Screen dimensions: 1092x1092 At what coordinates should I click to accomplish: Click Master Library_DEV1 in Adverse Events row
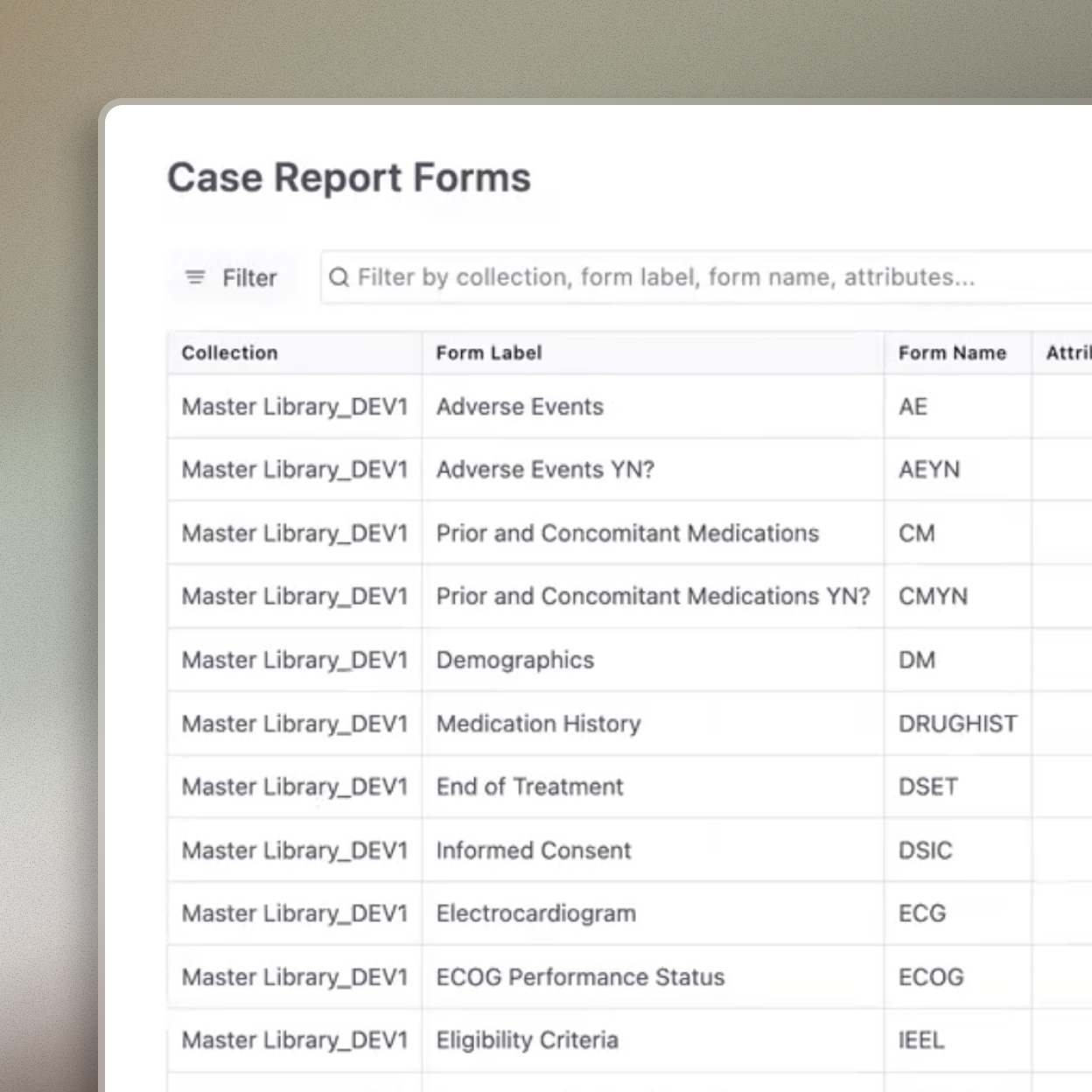(295, 407)
